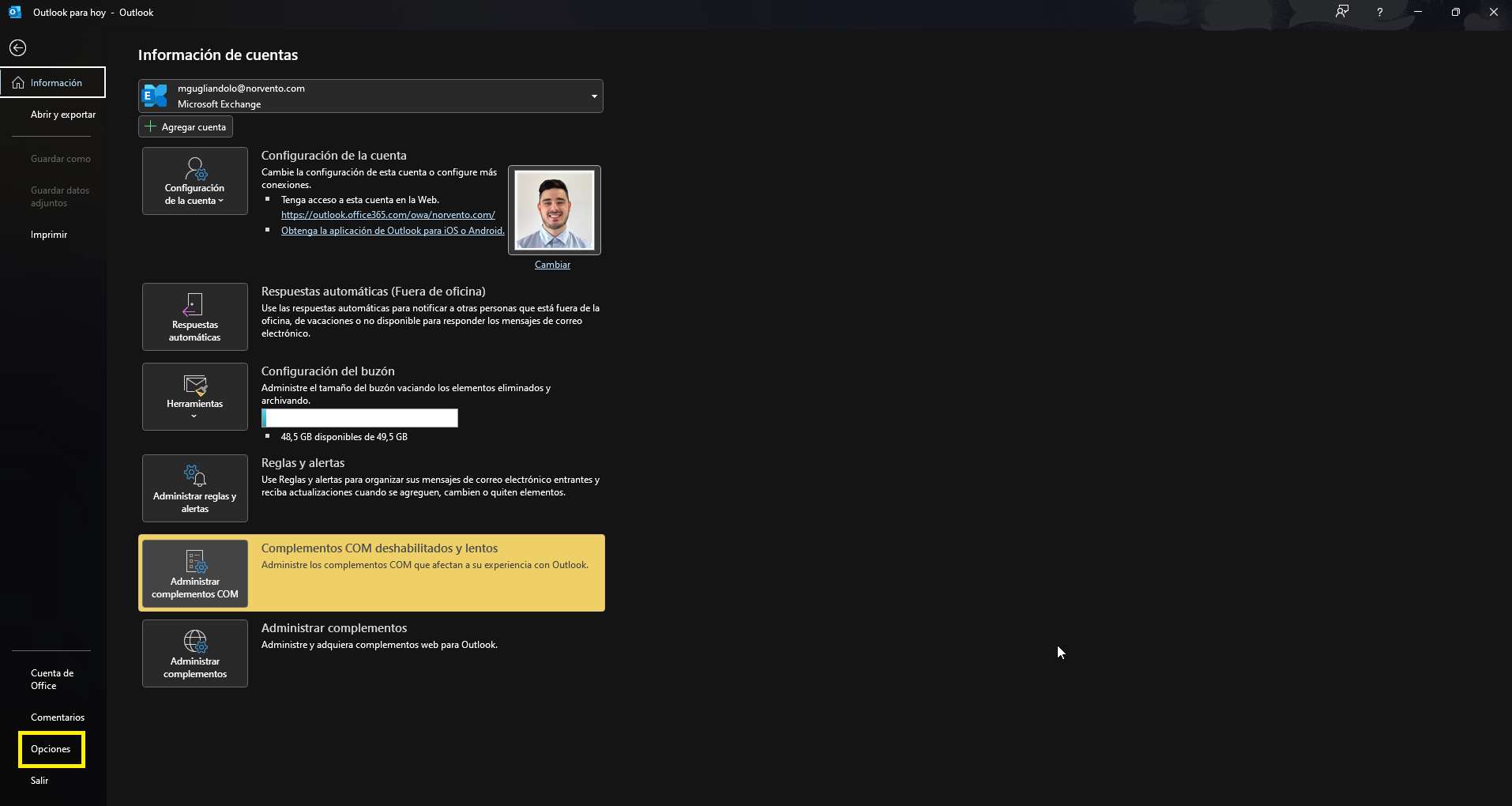The width and height of the screenshot is (1512, 806).
Task: Click the profile photo thumbnail
Action: point(555,210)
